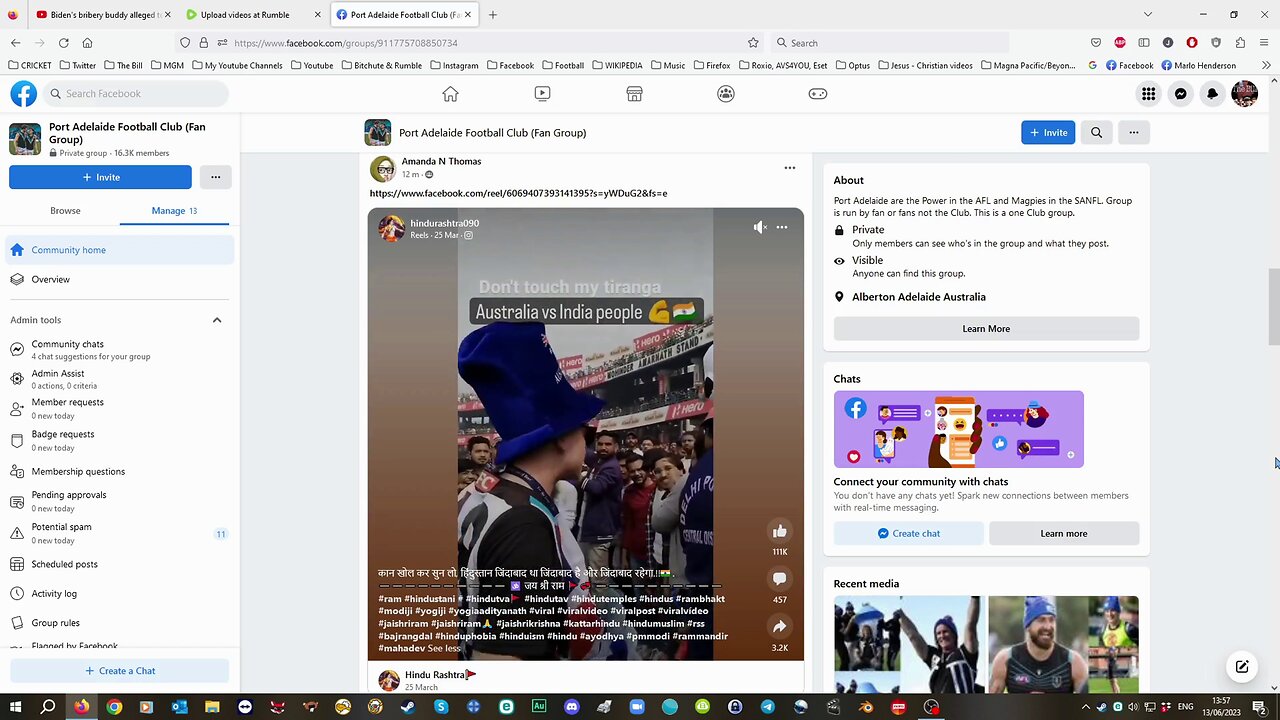Open Firefox from the Windows taskbar

click(81, 707)
